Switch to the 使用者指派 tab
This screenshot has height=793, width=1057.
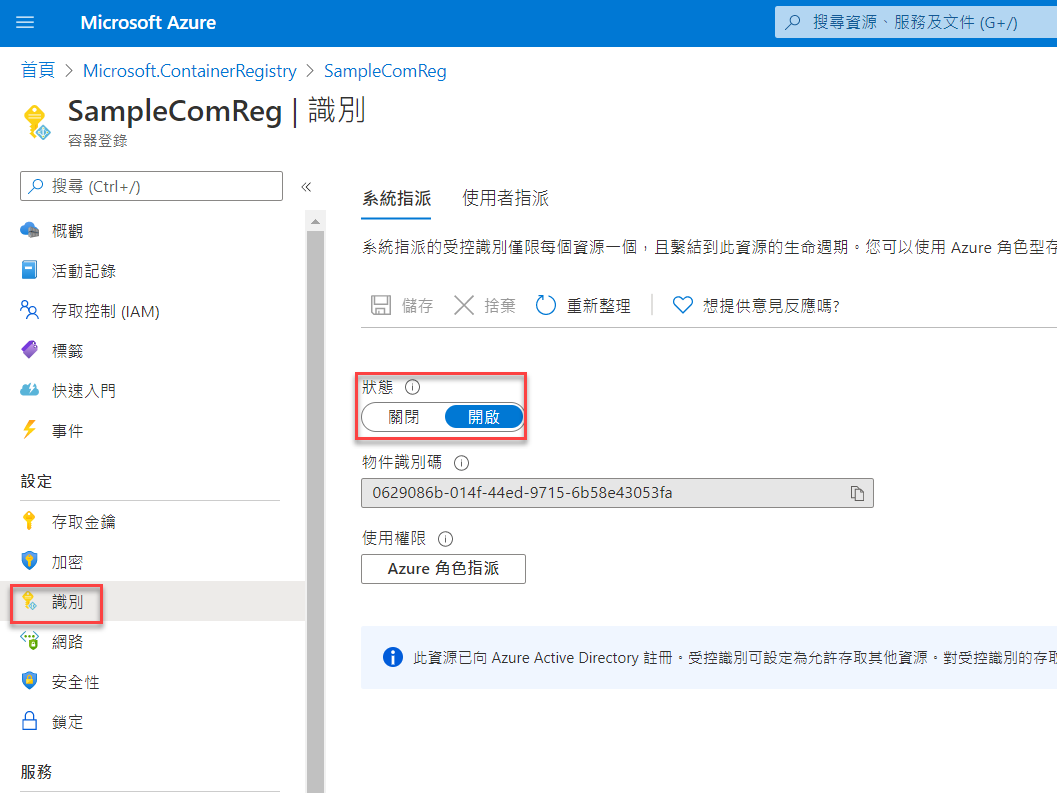506,198
